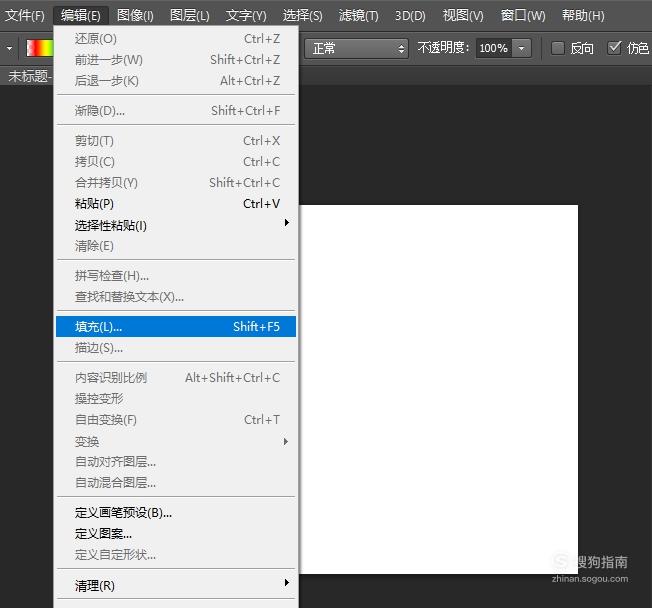
Task: Click 清除(E) menu entry
Action: pos(176,246)
